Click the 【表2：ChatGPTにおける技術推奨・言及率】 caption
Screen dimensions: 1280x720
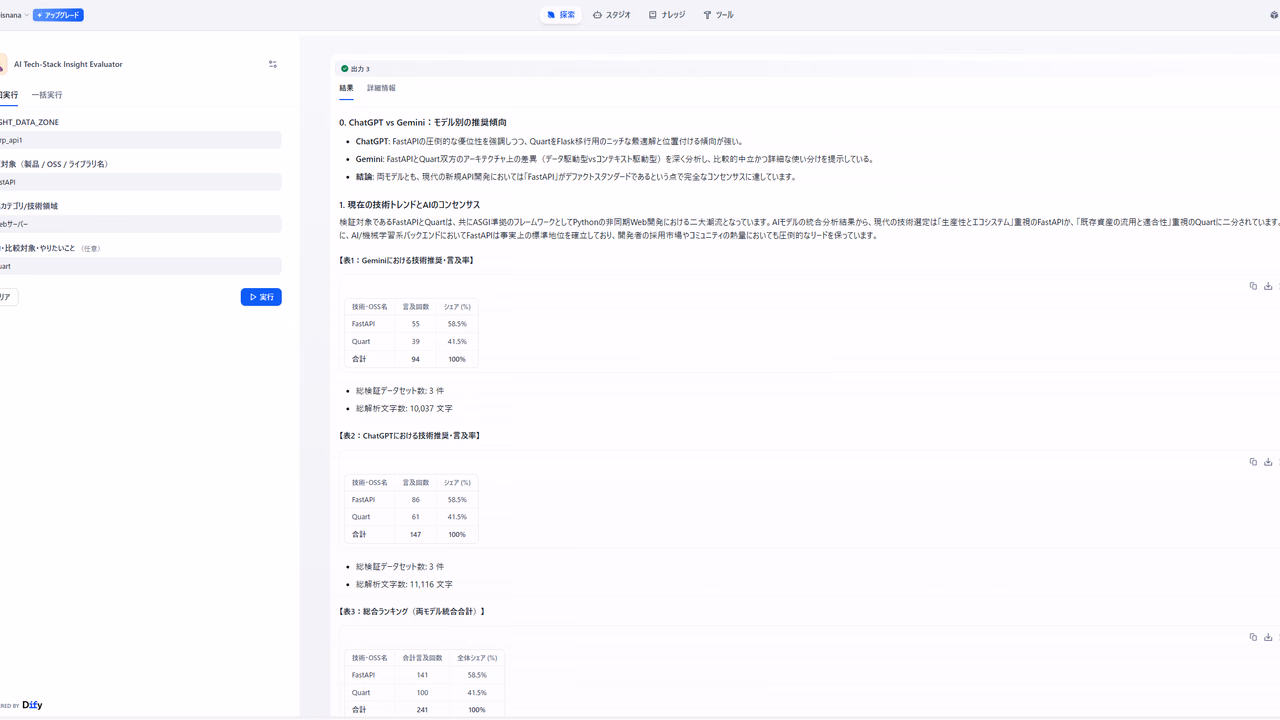[x=410, y=436]
